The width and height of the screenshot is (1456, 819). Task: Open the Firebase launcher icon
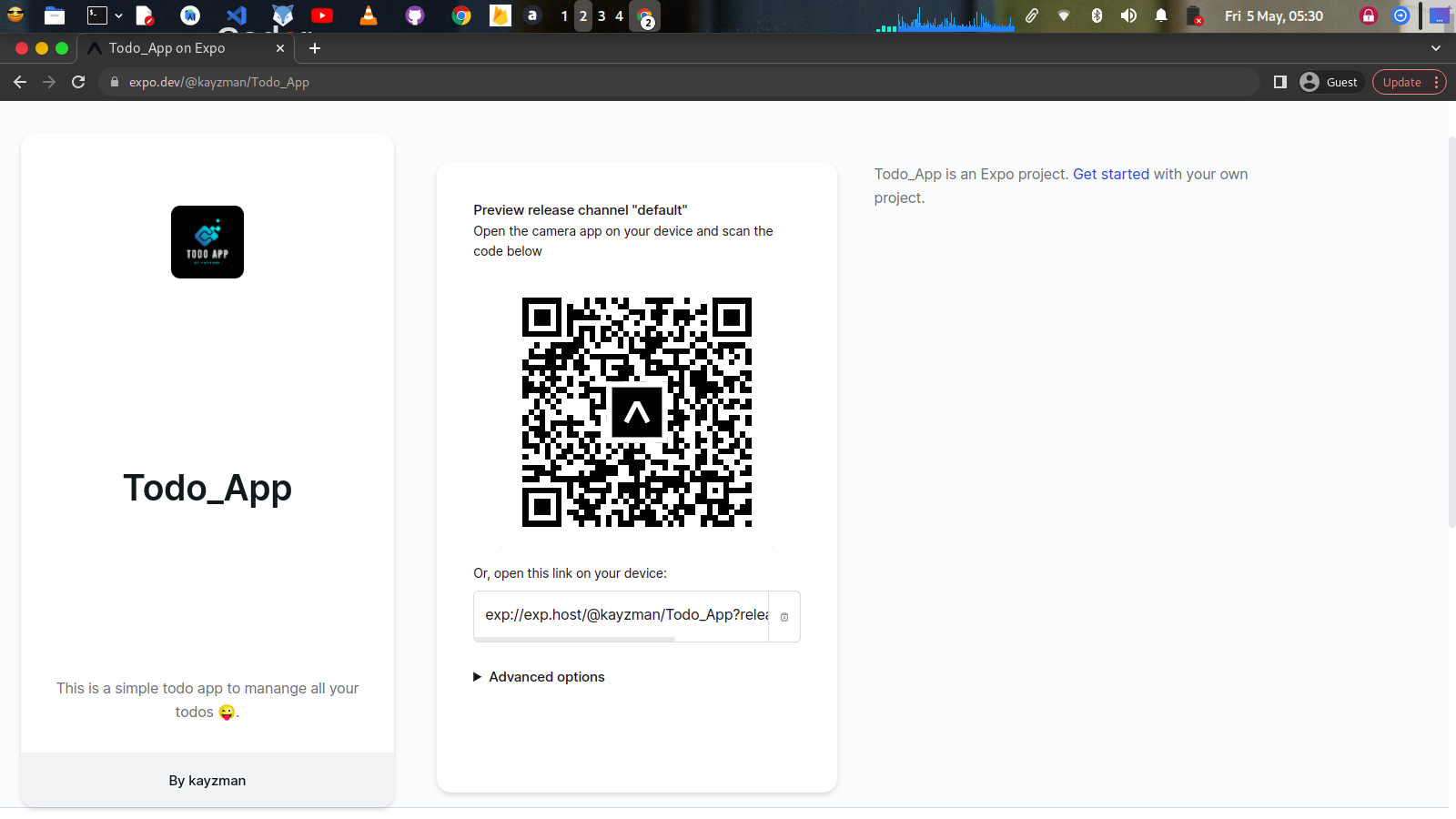500,15
